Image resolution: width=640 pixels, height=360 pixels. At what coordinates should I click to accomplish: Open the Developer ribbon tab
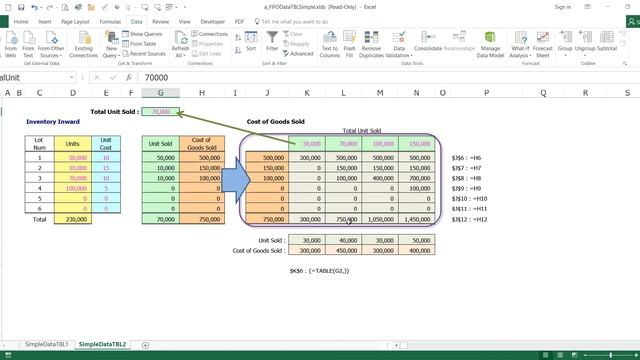tap(213, 22)
